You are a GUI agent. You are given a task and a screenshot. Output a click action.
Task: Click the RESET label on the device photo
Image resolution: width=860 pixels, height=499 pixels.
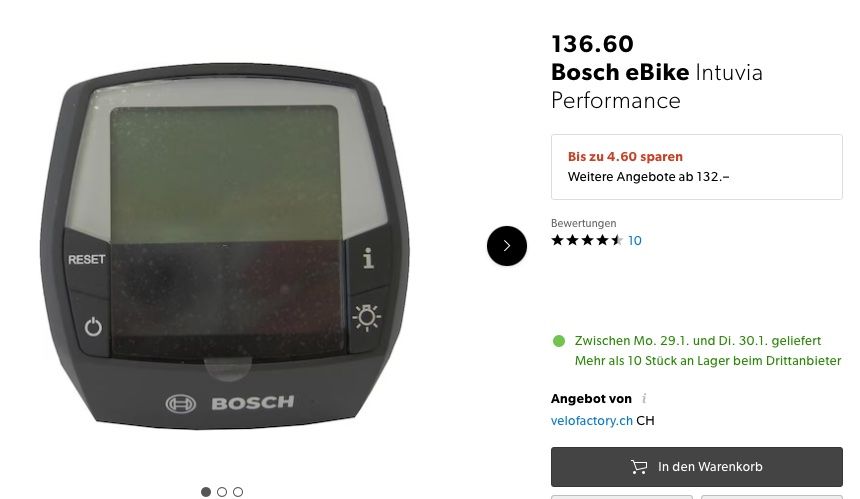[x=87, y=259]
